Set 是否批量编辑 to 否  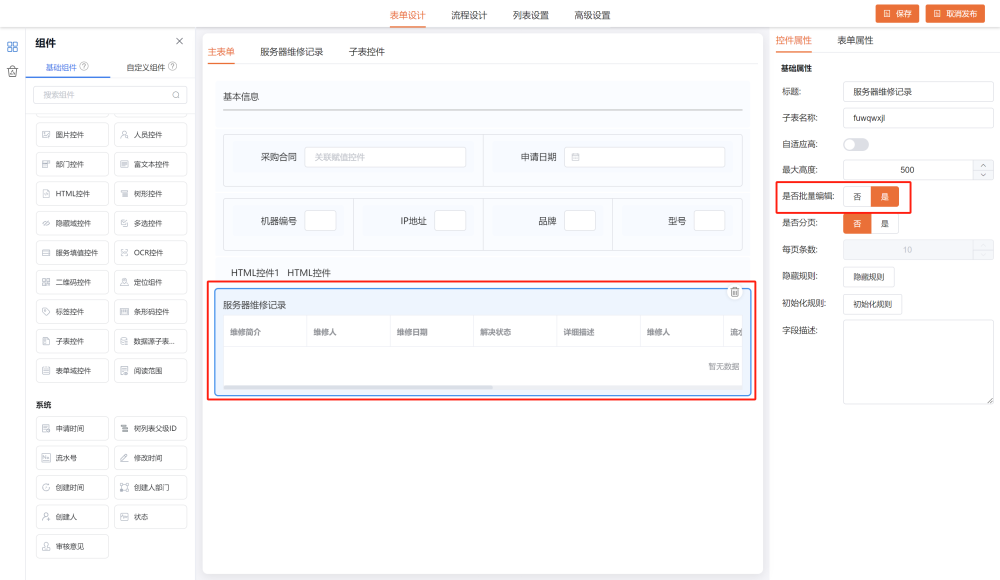(x=857, y=197)
